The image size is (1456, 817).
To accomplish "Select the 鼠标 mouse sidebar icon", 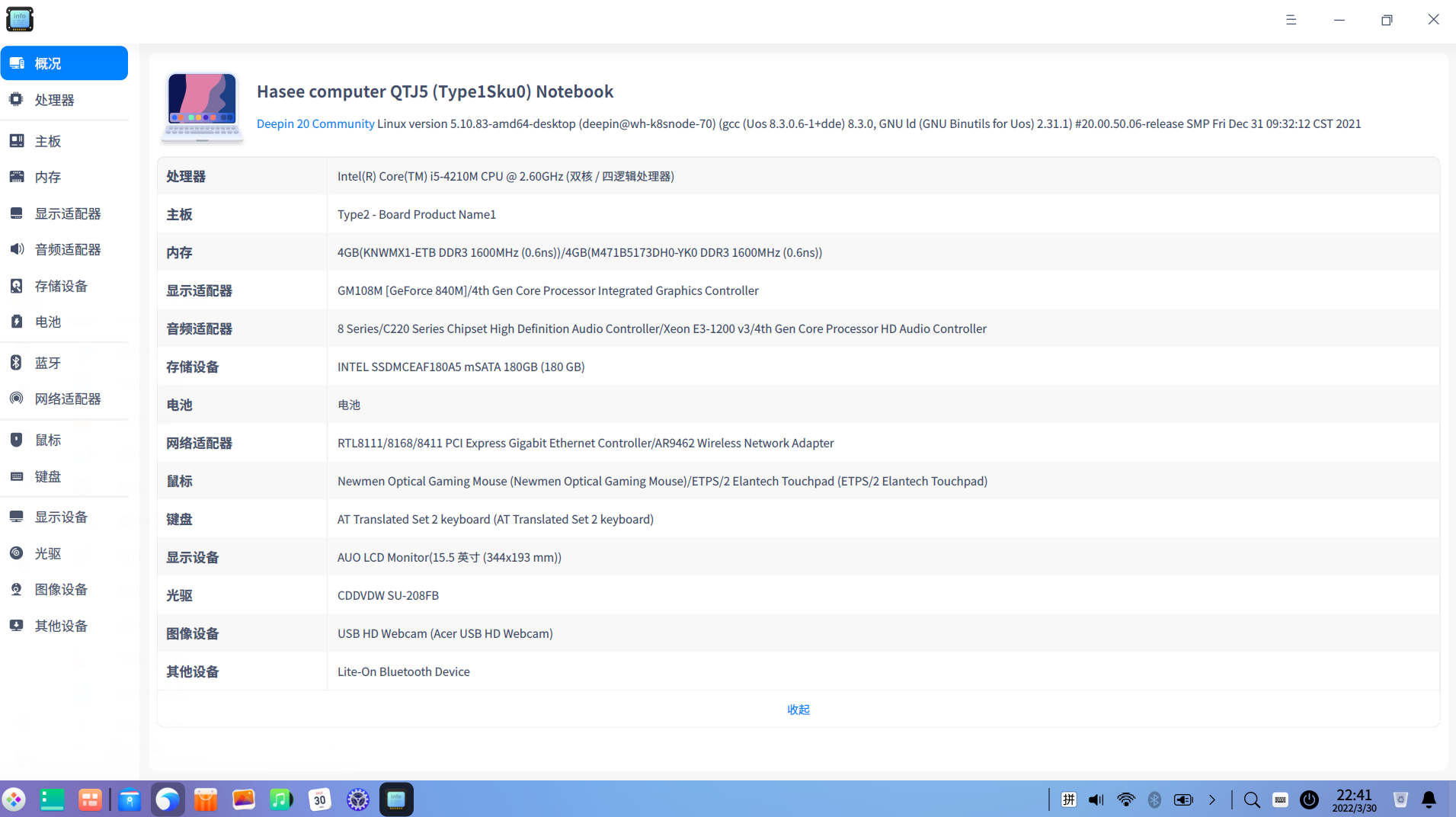I will coord(17,440).
